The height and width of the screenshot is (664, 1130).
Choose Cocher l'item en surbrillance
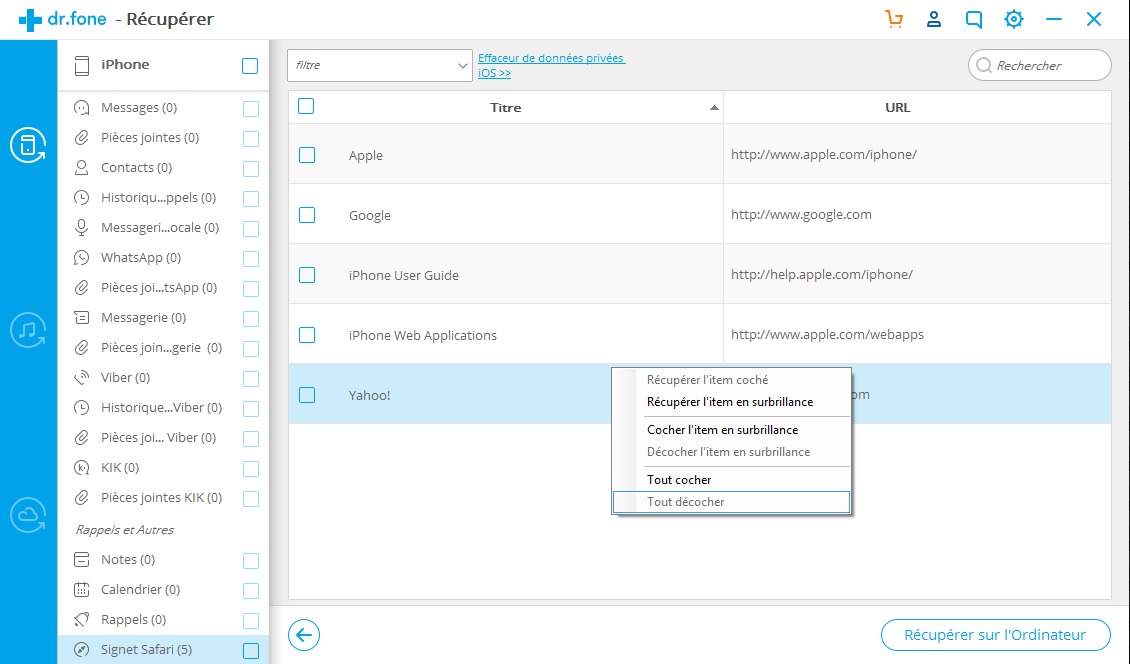723,430
